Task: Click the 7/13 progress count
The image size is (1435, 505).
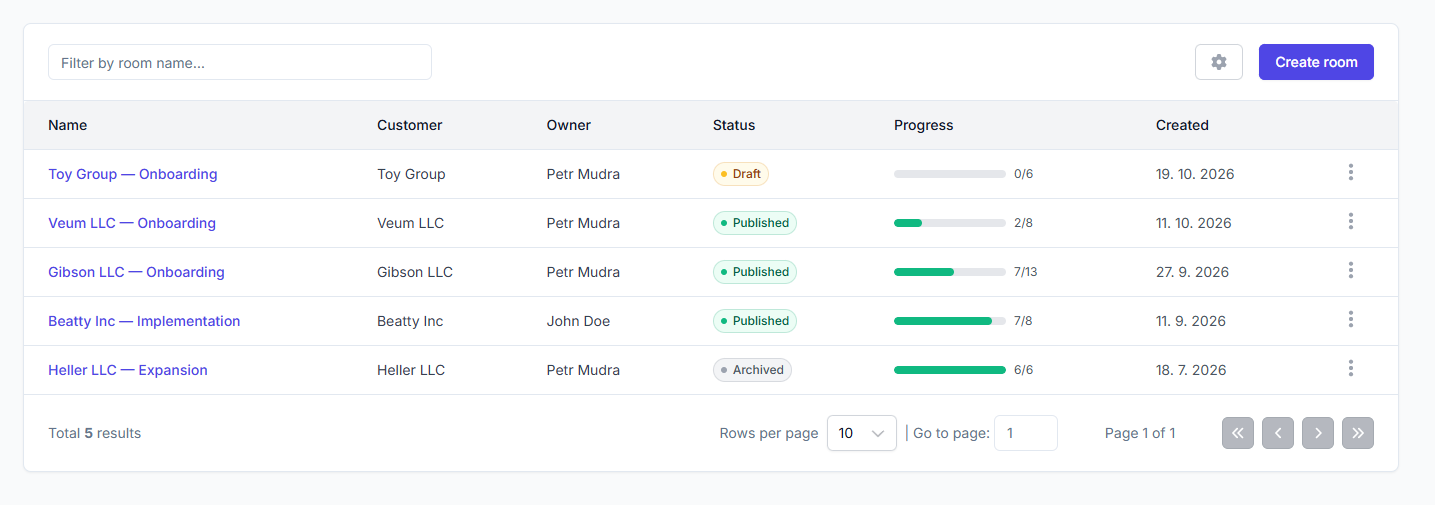Action: (1025, 272)
